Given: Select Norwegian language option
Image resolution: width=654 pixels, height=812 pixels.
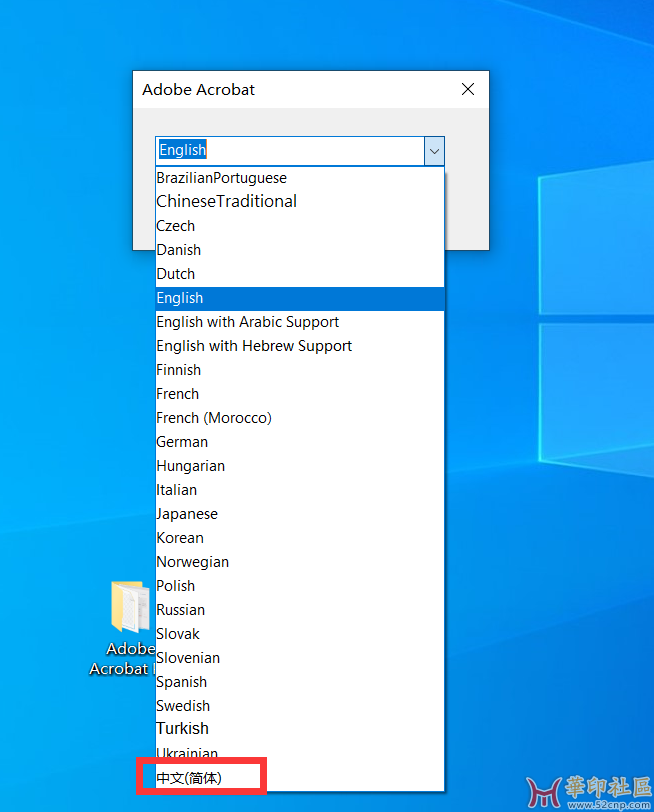Looking at the screenshot, I should pyautogui.click(x=300, y=562).
